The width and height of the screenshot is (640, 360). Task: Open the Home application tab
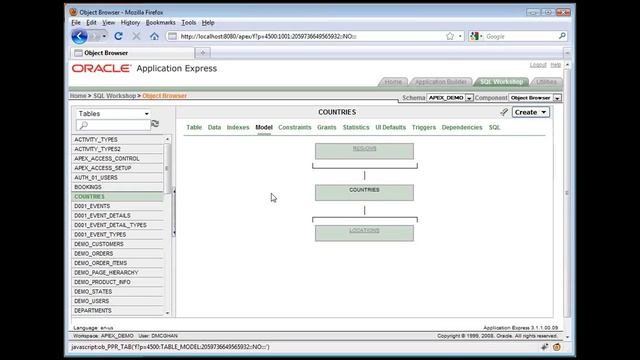(x=393, y=82)
